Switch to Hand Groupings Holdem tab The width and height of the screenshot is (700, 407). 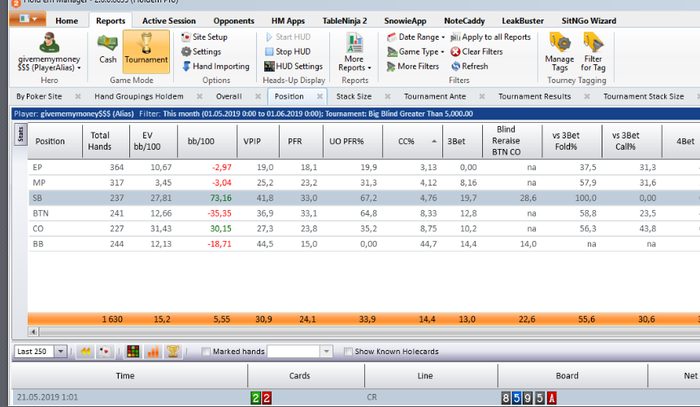[139, 96]
